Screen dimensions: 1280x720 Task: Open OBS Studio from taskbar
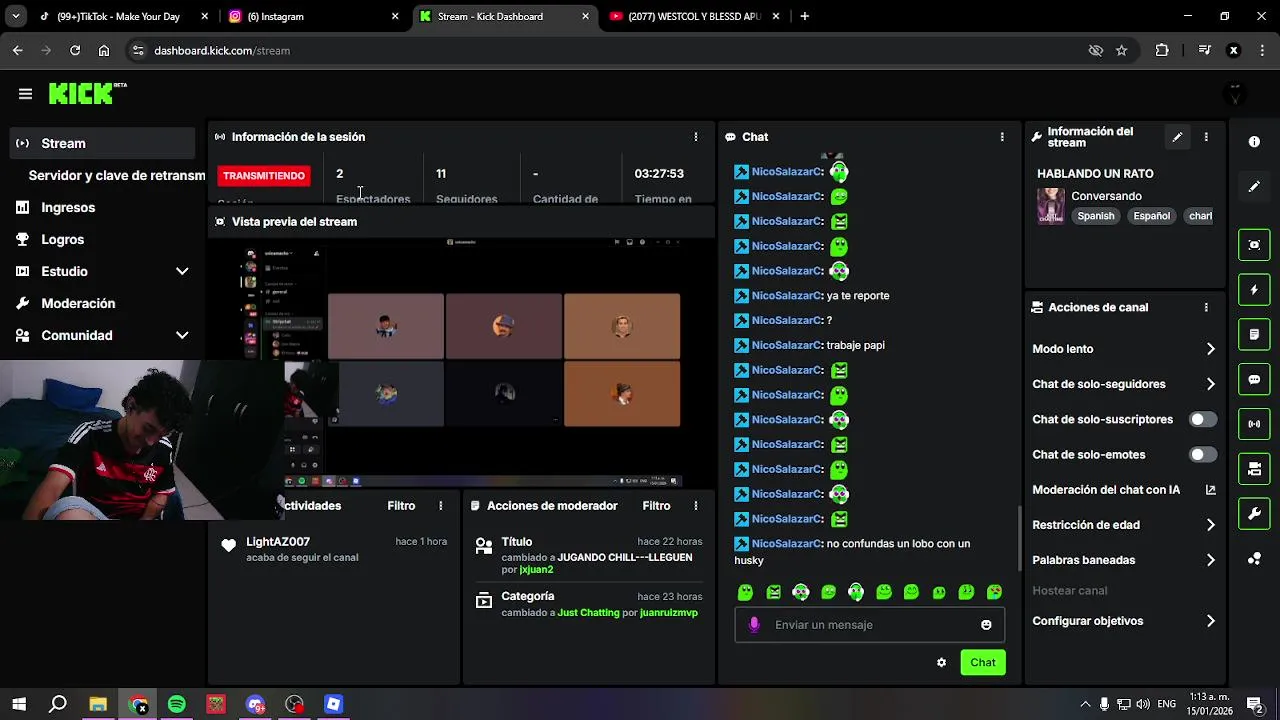pyautogui.click(x=294, y=705)
